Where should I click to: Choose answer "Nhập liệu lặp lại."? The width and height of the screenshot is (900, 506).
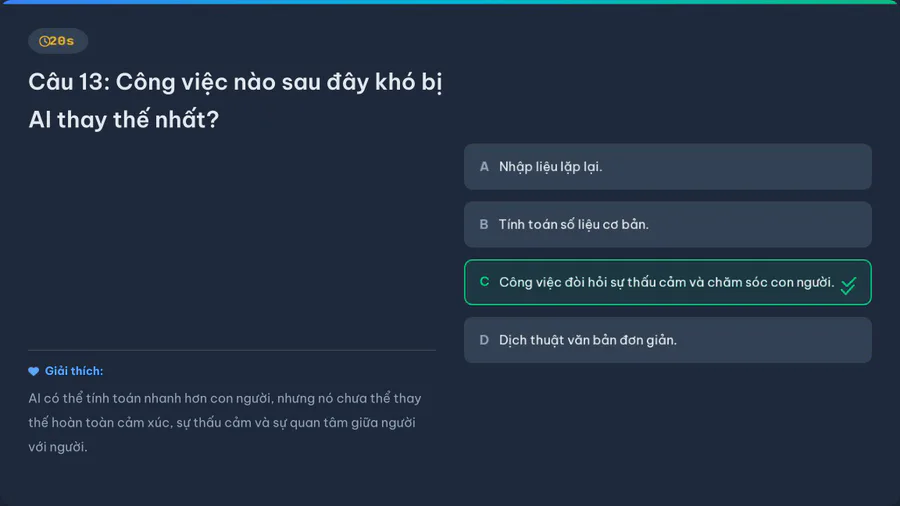pos(551,167)
